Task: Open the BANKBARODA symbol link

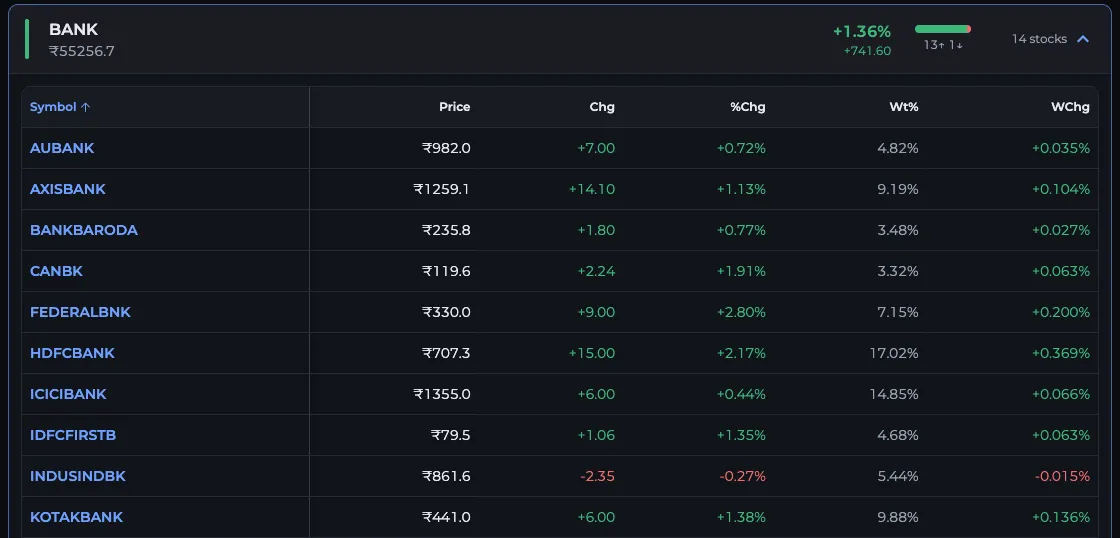Action: tap(84, 230)
